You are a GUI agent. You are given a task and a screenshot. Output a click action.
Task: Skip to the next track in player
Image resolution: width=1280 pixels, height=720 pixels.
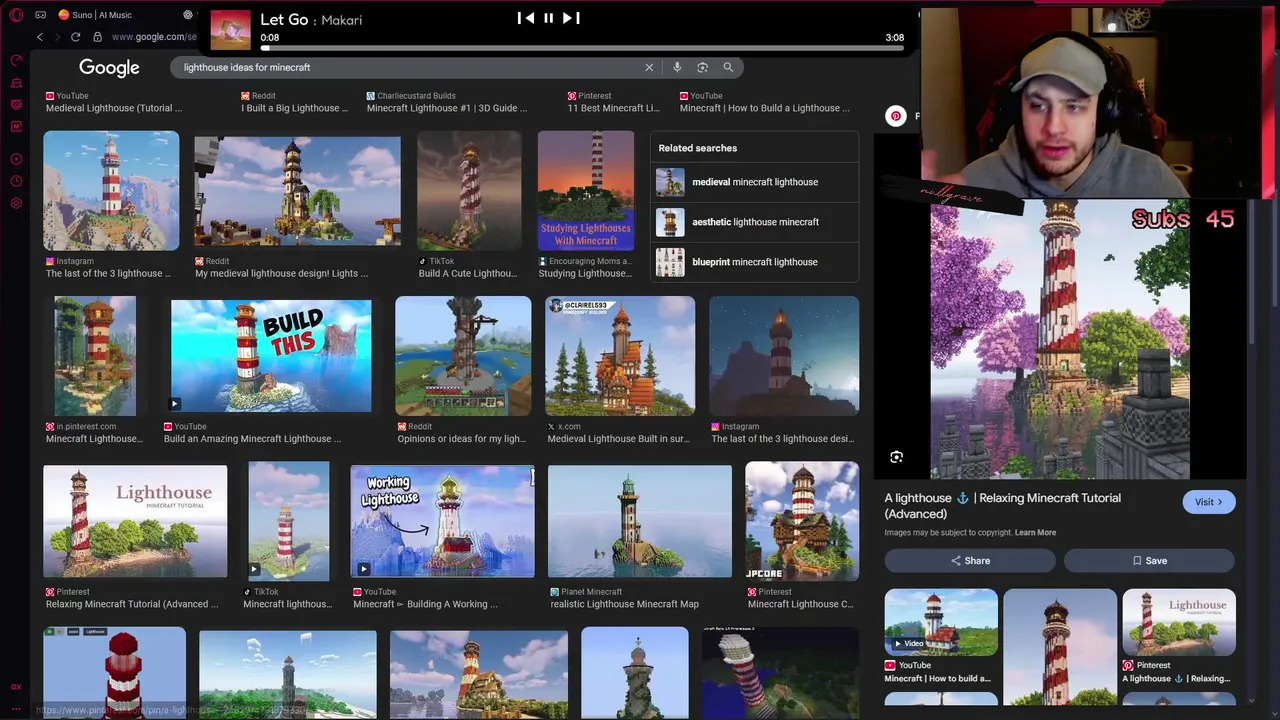click(x=571, y=18)
